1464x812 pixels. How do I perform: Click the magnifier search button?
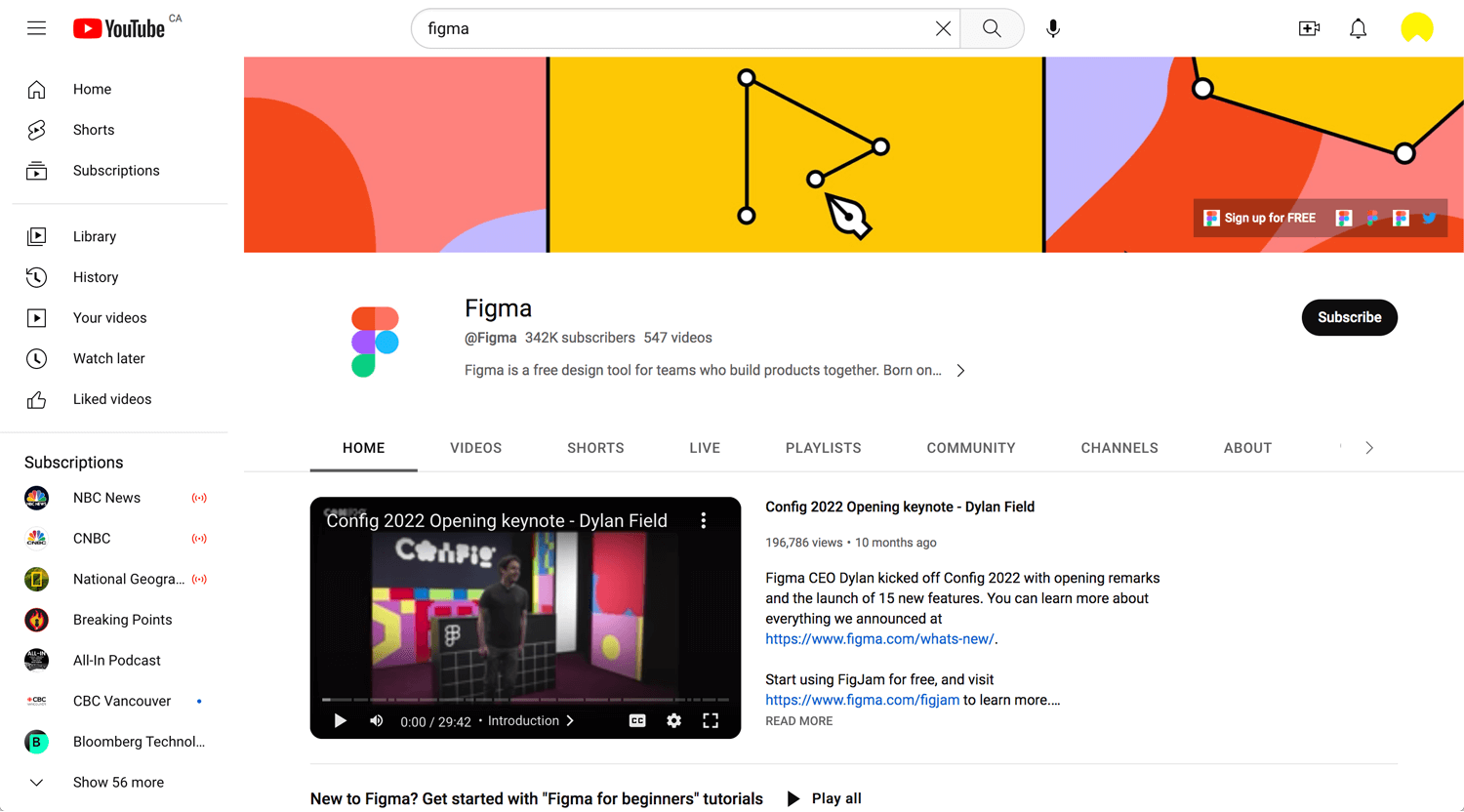[x=992, y=28]
